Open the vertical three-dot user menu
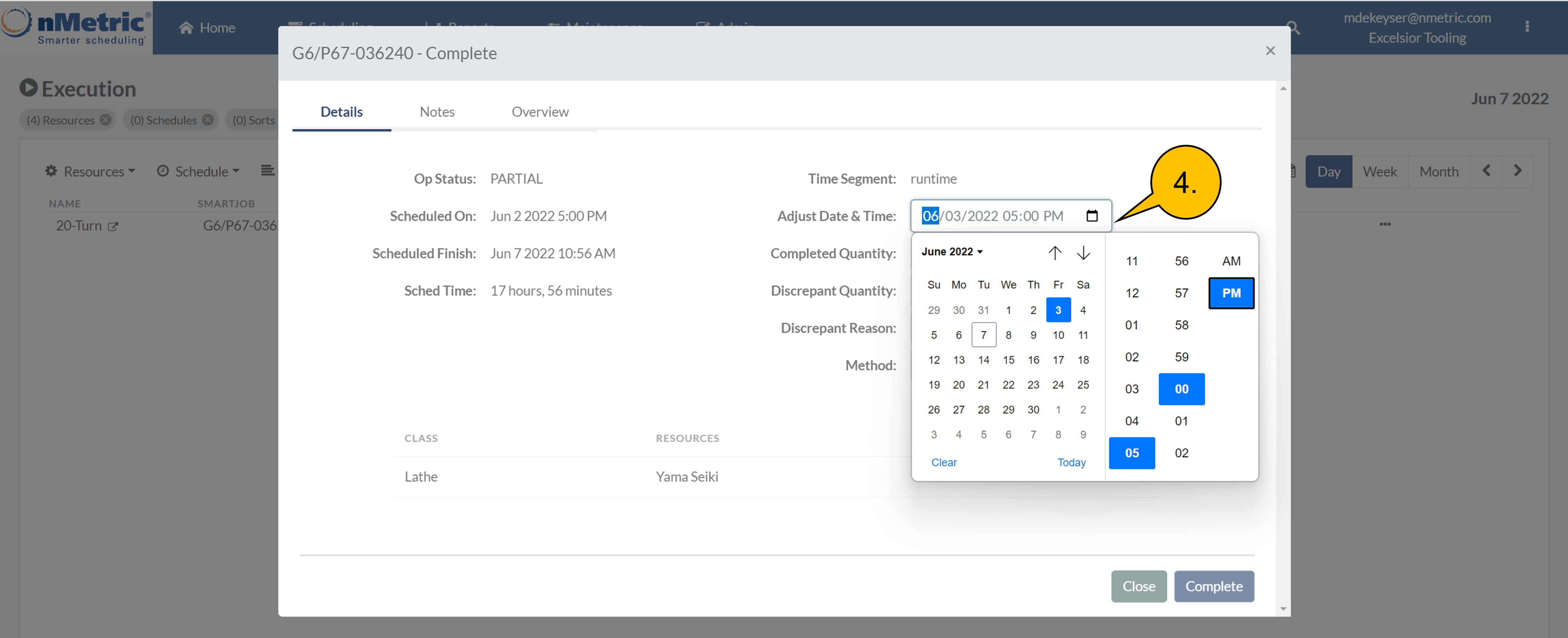 click(x=1527, y=27)
